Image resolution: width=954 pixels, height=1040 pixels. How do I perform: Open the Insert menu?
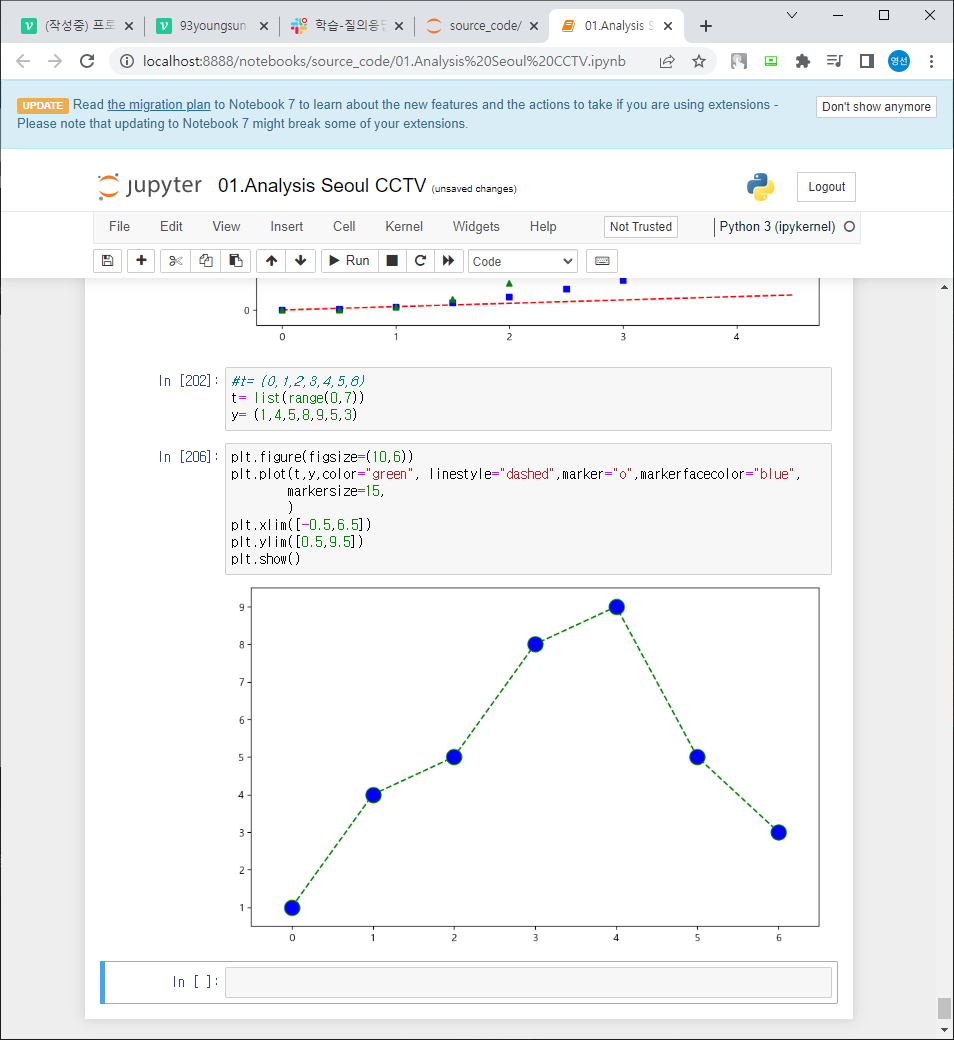pyautogui.click(x=287, y=227)
